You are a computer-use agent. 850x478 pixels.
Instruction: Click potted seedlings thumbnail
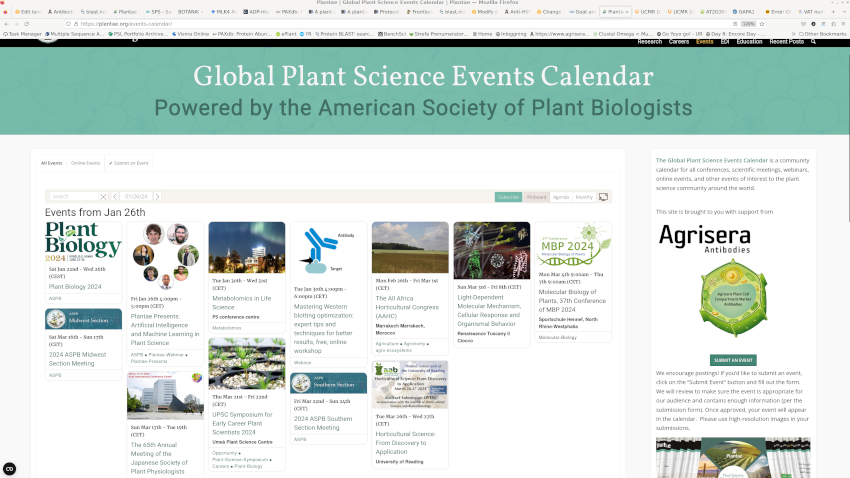(x=247, y=363)
